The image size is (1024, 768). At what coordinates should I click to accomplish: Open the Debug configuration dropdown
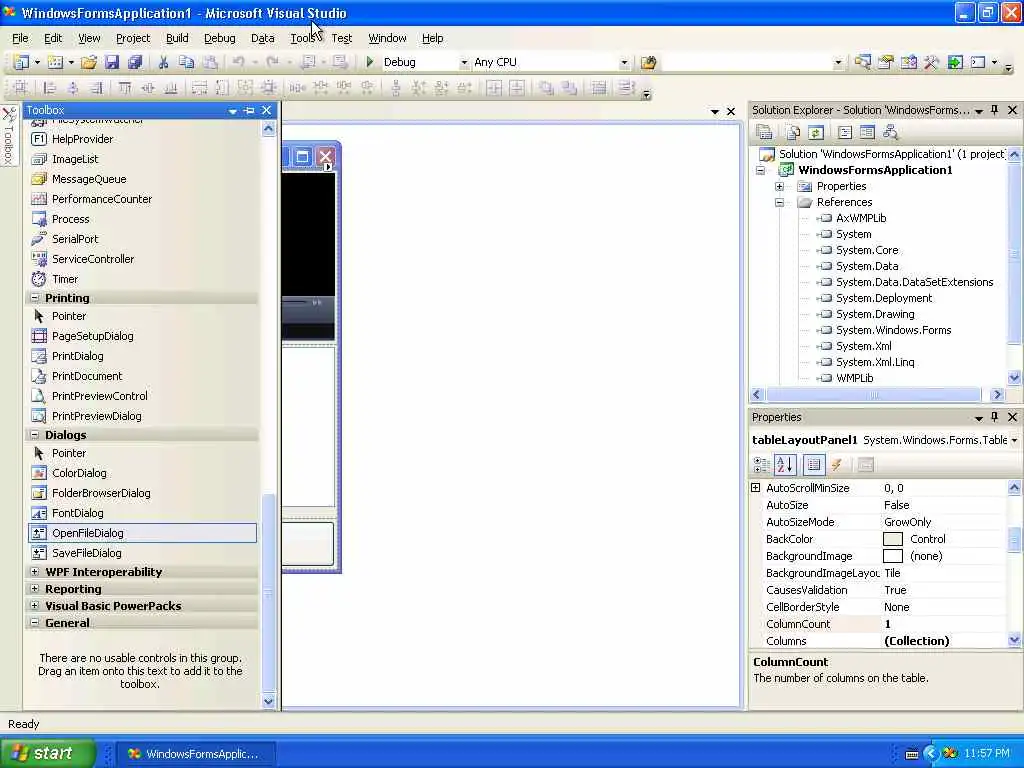(x=464, y=63)
